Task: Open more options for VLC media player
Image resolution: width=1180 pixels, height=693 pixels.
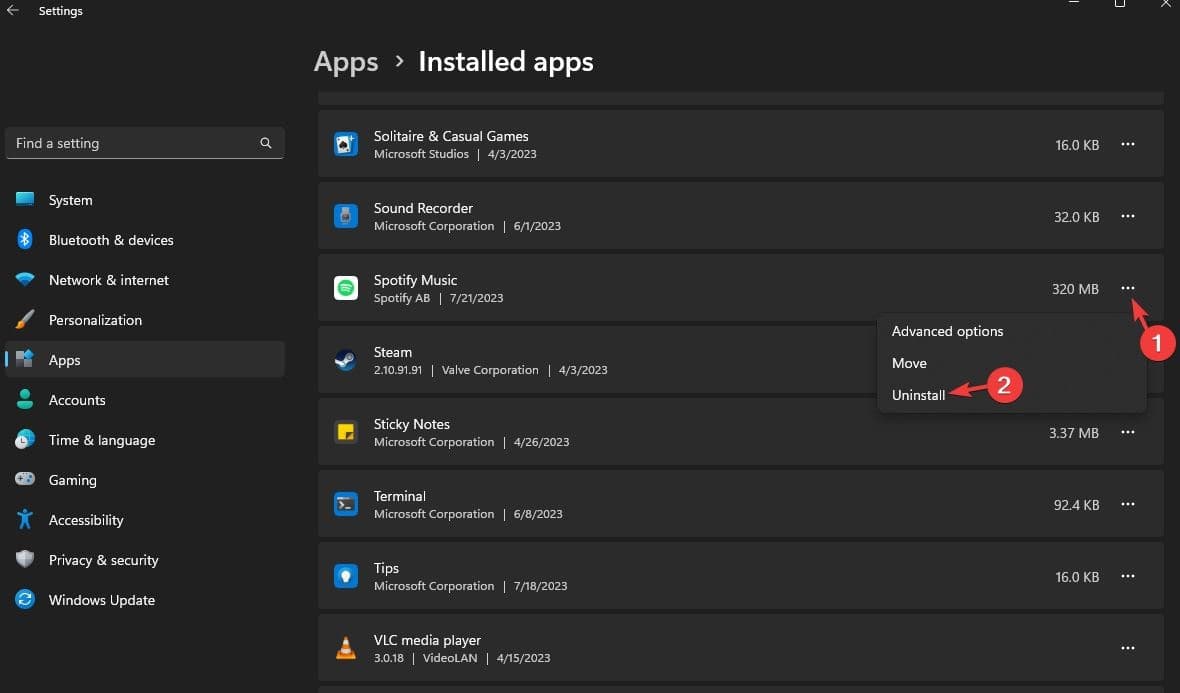Action: [x=1127, y=648]
